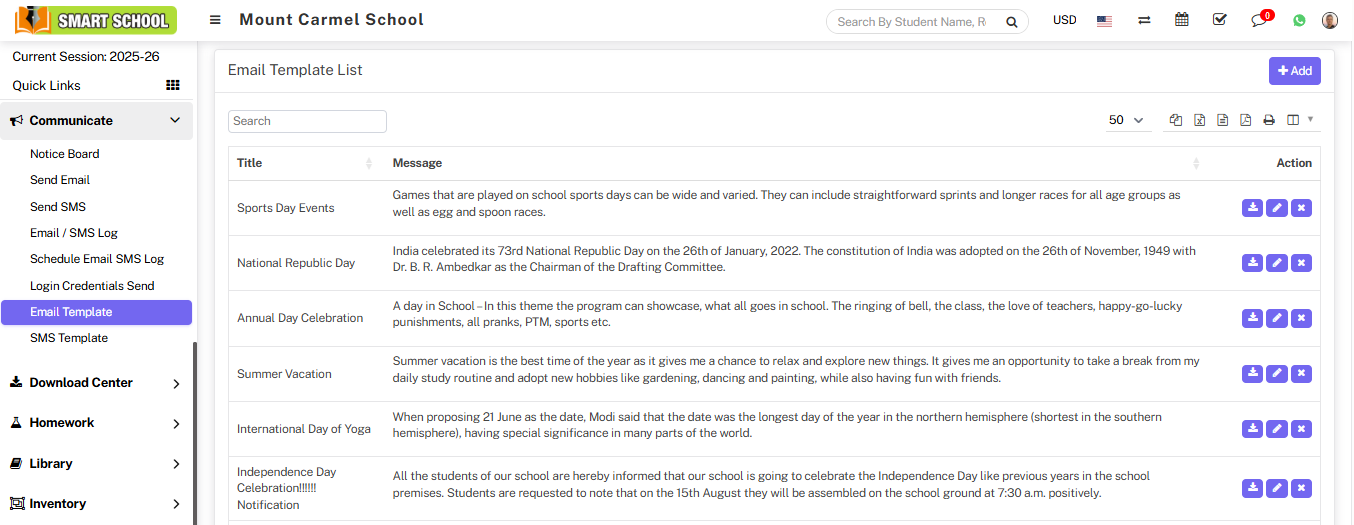Viewport: 1354px width, 525px height.
Task: Print the email template list
Action: tap(1269, 120)
